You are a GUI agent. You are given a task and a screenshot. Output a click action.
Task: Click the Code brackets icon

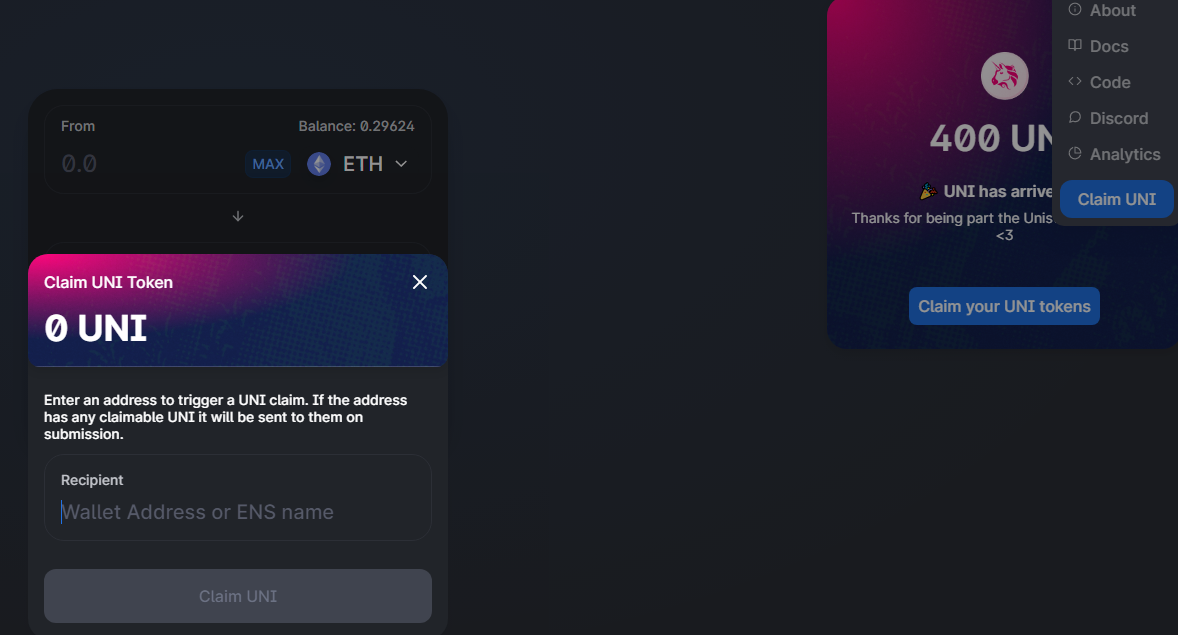(1075, 81)
